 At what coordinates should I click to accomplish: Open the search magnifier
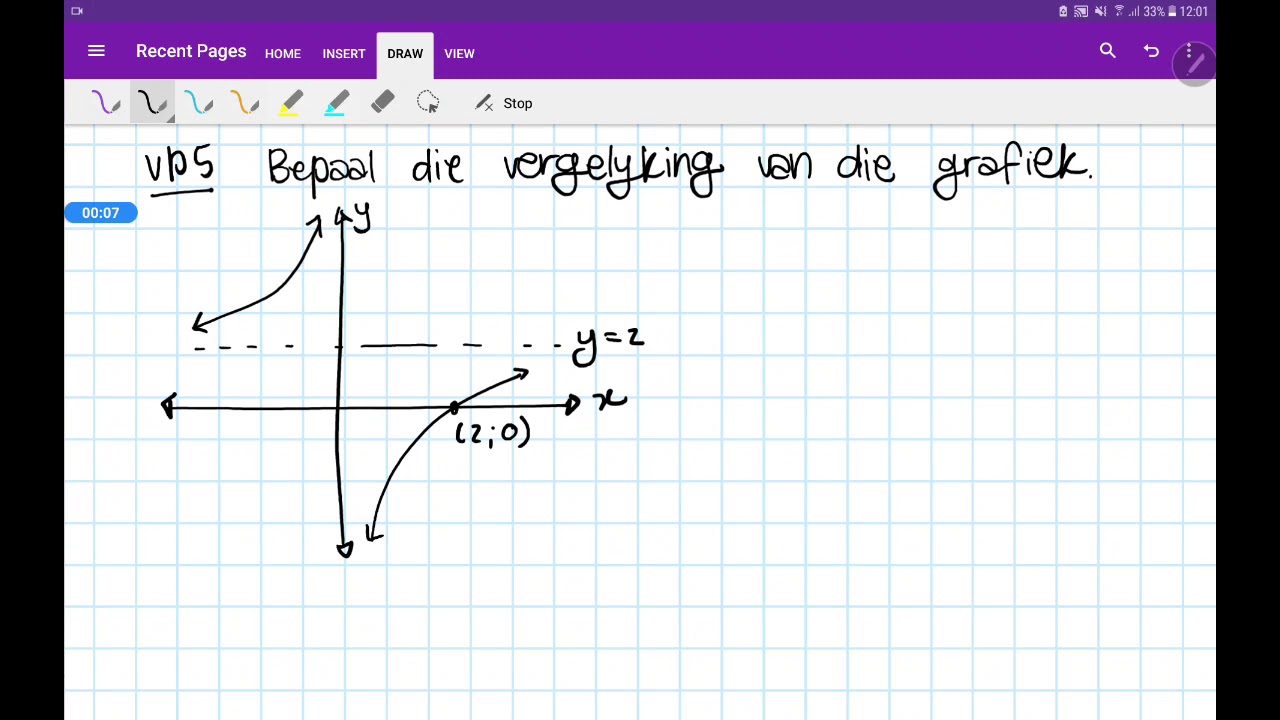(1107, 51)
